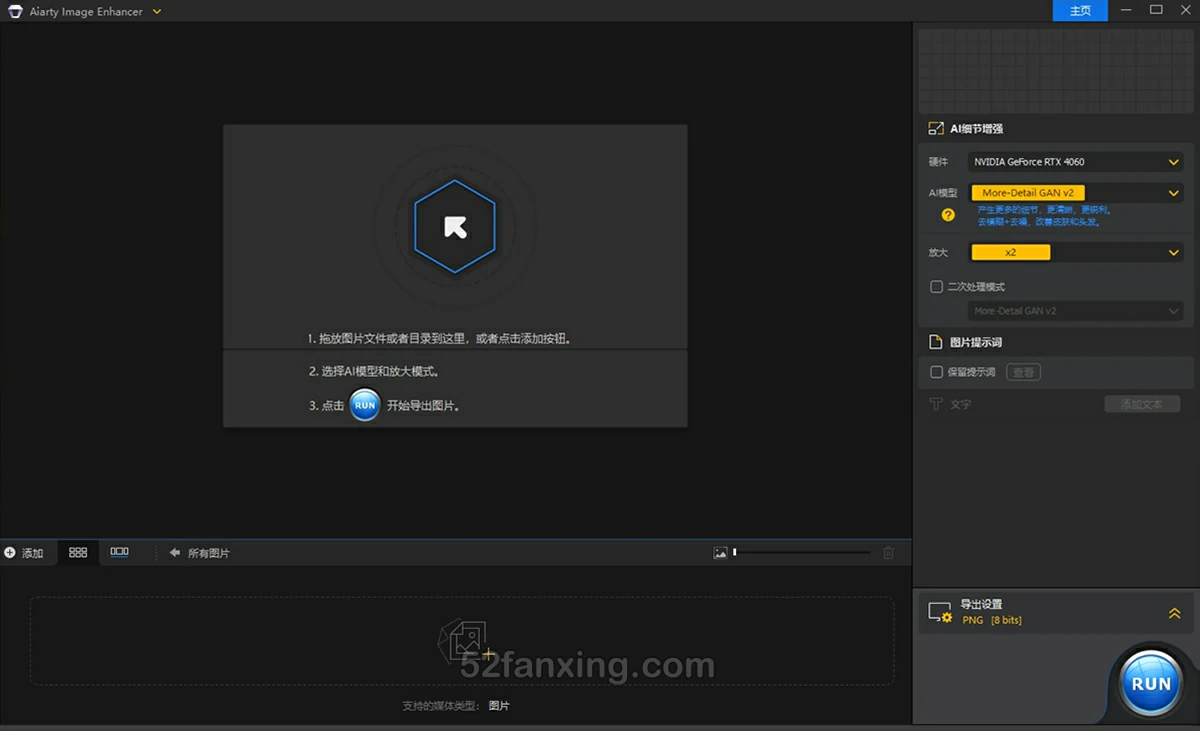This screenshot has height=731, width=1200.
Task: Click the 导出设置 export settings icon
Action: (x=940, y=612)
